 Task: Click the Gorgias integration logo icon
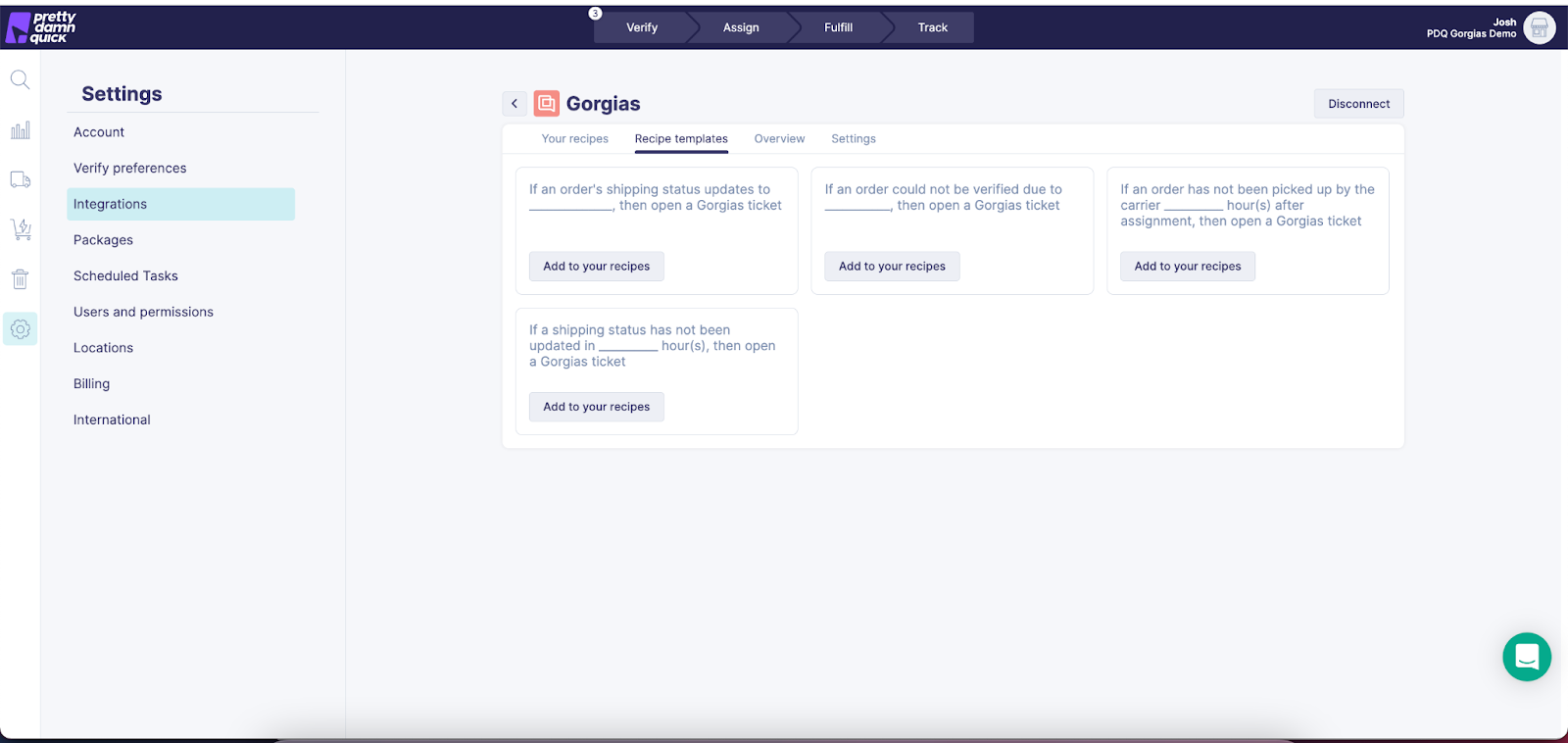546,103
